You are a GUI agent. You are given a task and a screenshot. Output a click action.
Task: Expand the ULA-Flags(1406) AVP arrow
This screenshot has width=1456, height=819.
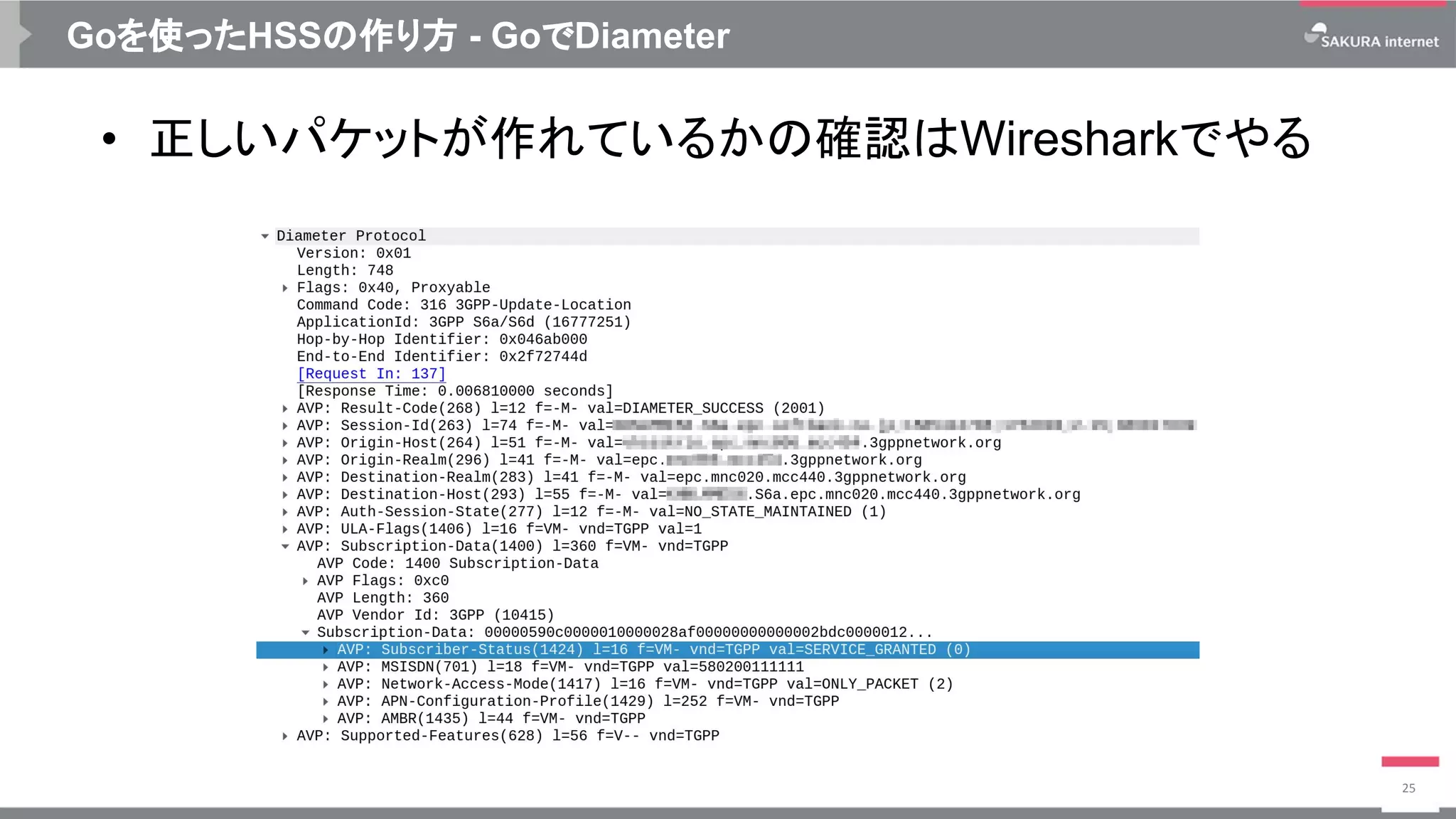[x=285, y=529]
